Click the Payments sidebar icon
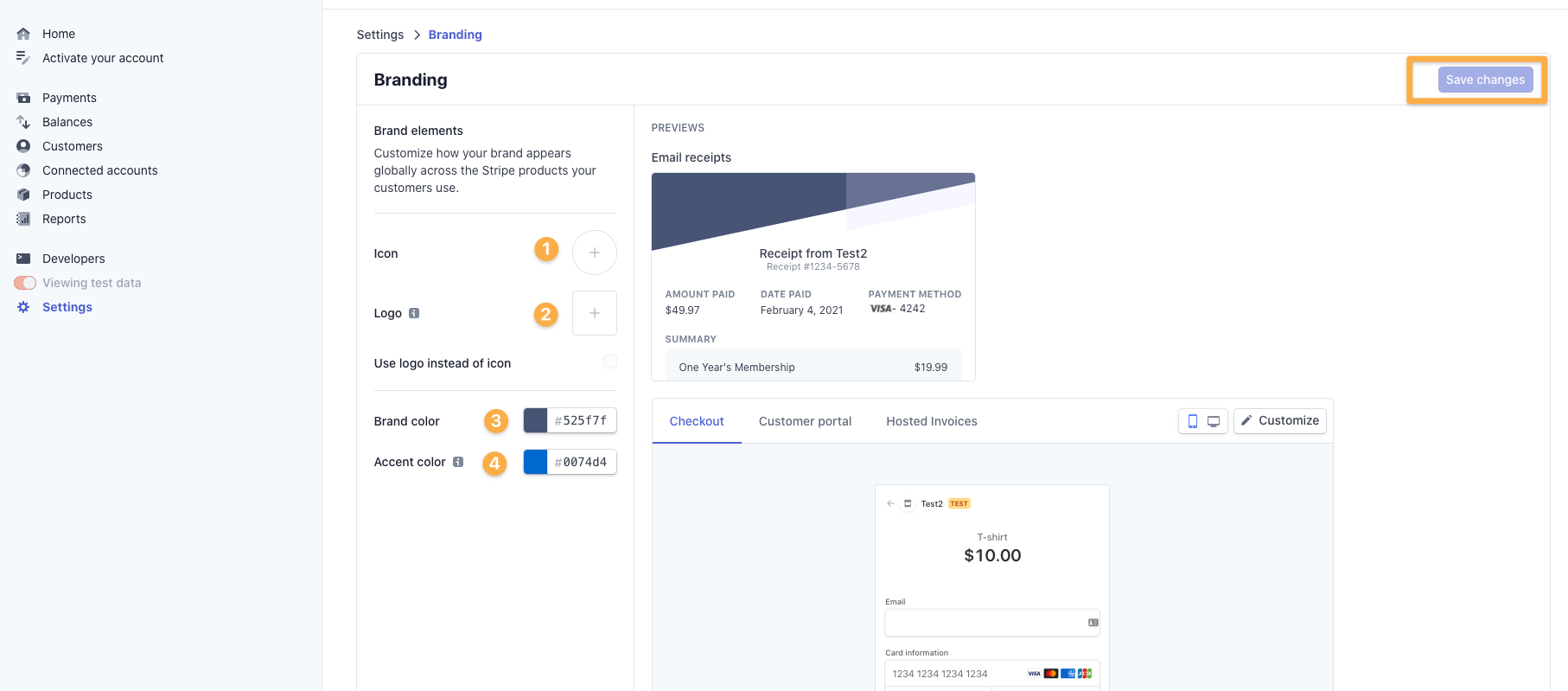This screenshot has height=691, width=1568. [x=23, y=98]
